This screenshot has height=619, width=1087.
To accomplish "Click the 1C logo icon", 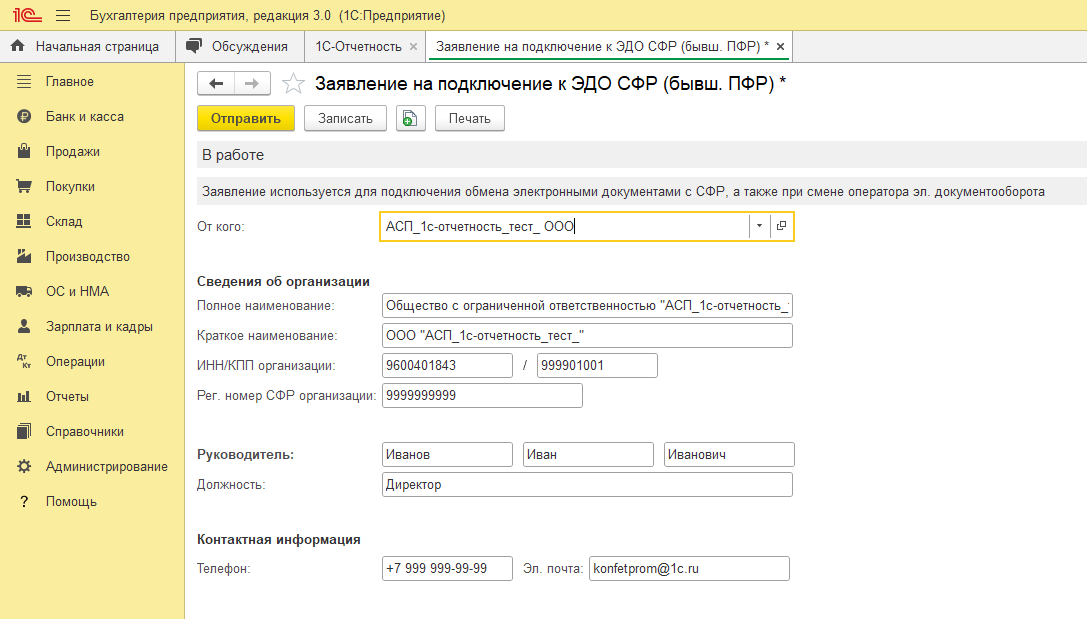I will (x=28, y=15).
